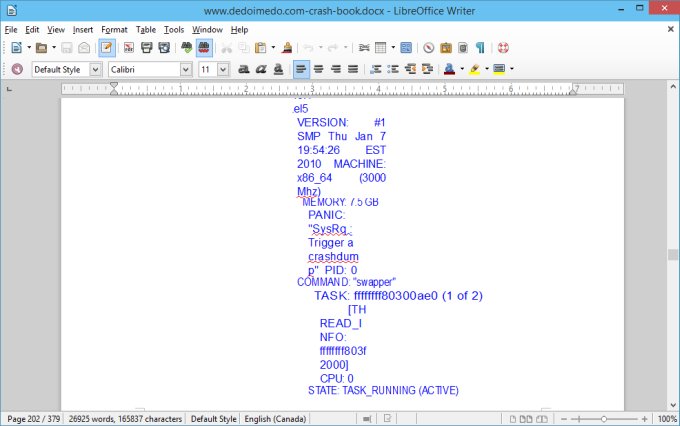This screenshot has width=680, height=426.
Task: Expand the New document dropdown arrow
Action: pos(29,48)
